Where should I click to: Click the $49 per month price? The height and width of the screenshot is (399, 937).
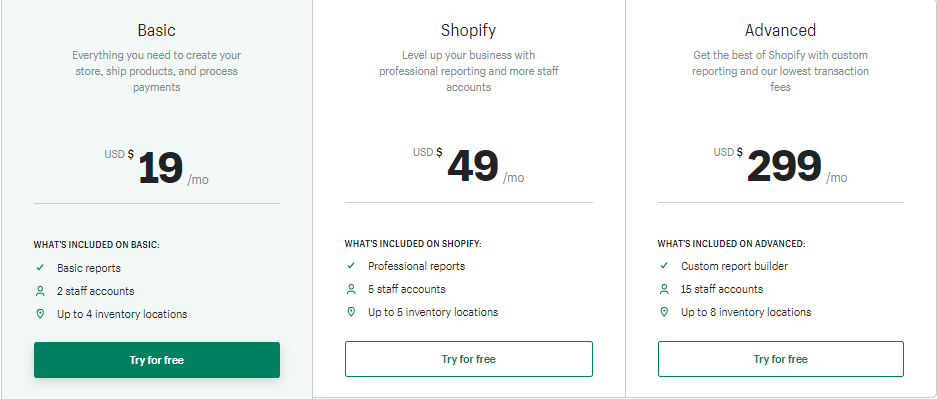468,166
